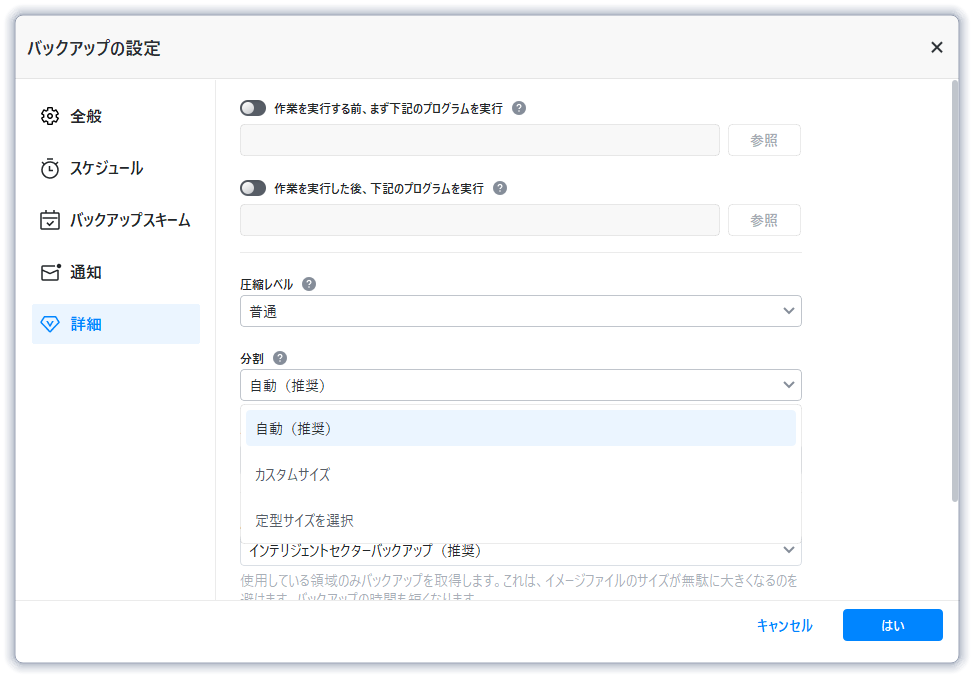Click the calendar icon beside バックアップスキーム
Image resolution: width=974 pixels, height=678 pixels.
tap(50, 220)
